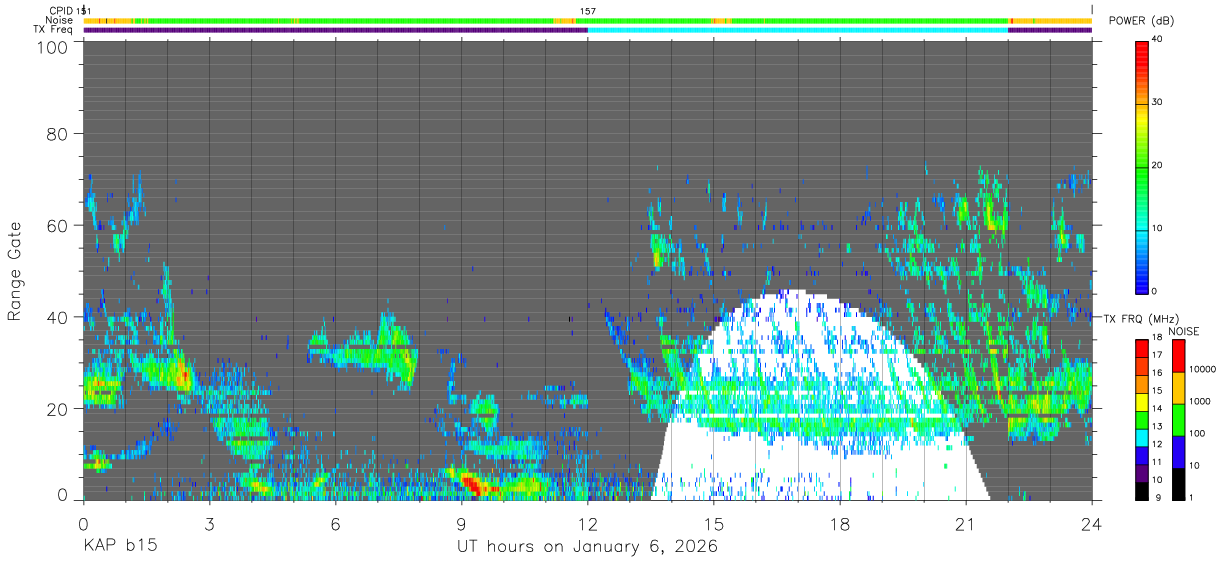The image size is (1228, 567).
Task: Click the Range Gate y-axis title
Action: tap(15, 271)
